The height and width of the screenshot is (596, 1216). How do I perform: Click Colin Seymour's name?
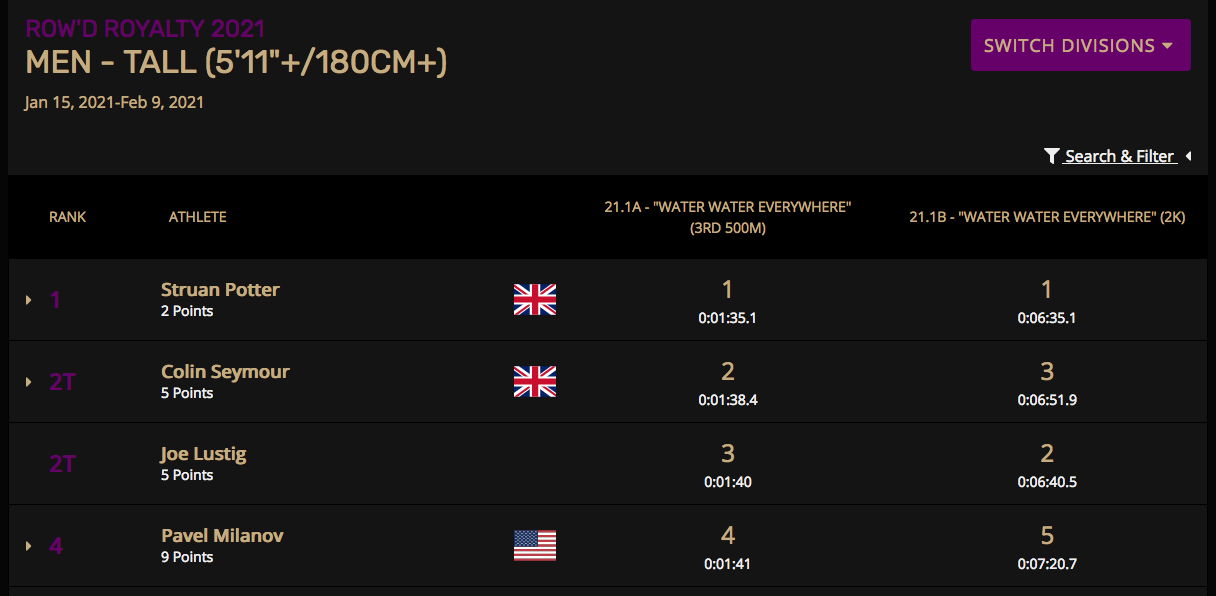(225, 372)
